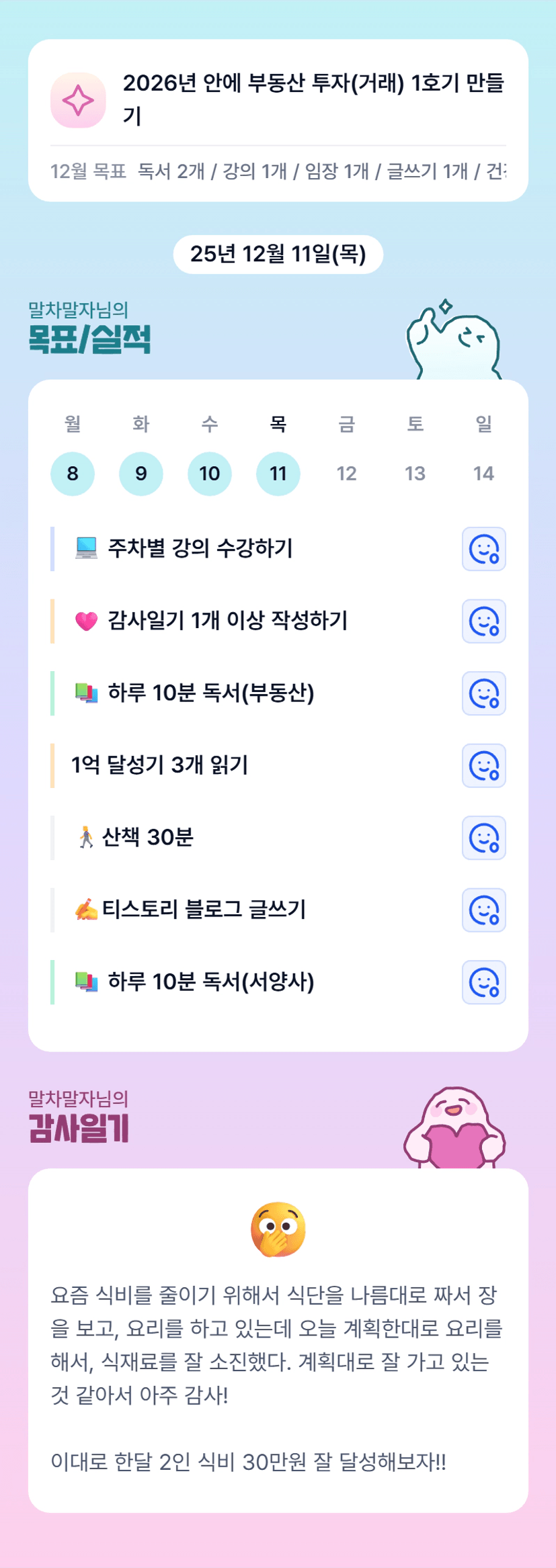Open the 산책 30분 goal item
Screen dimensions: 556x1568
point(148,838)
